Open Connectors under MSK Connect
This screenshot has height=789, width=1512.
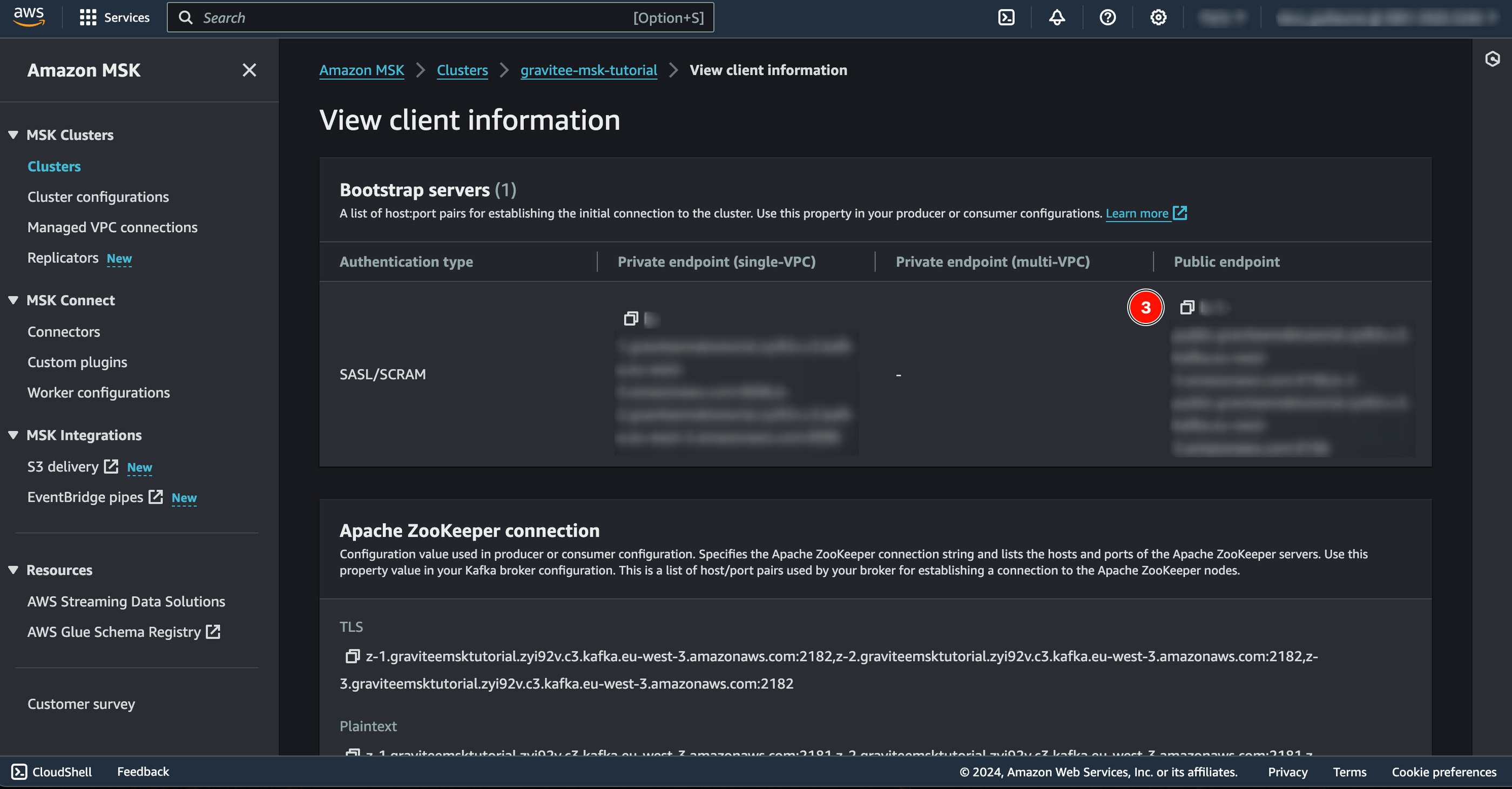(x=64, y=332)
